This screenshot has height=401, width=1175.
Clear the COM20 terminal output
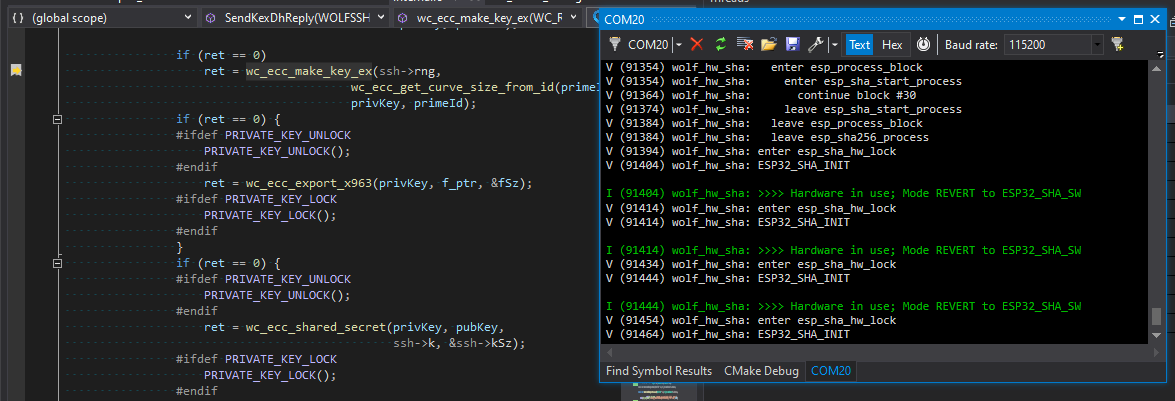pos(744,44)
